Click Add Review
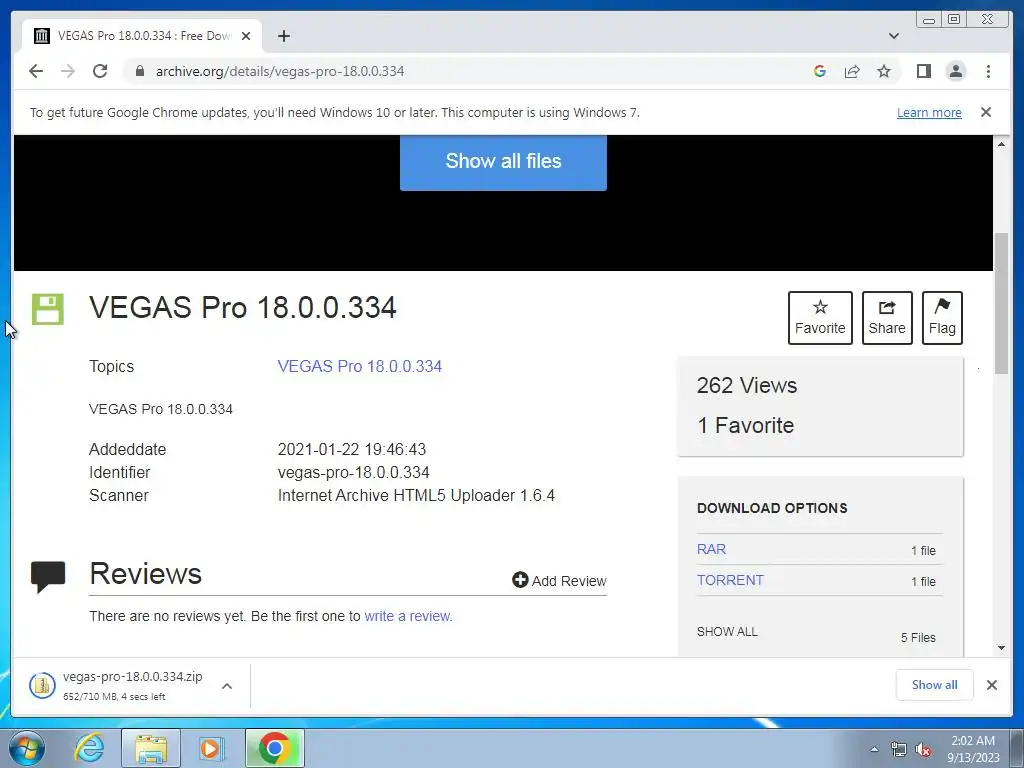Viewport: 1024px width, 768px height. [559, 581]
